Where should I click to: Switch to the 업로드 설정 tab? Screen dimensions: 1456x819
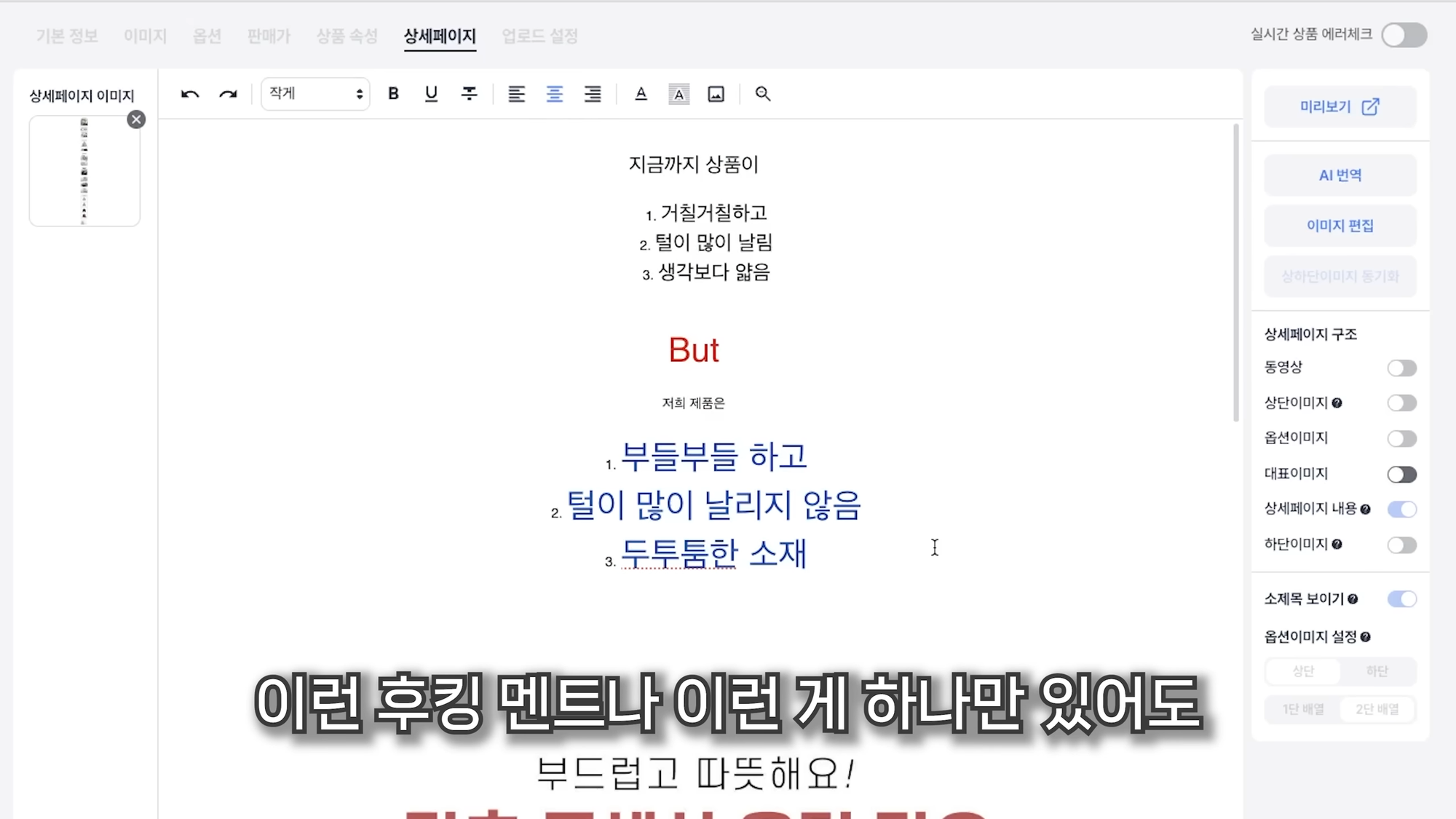539,36
